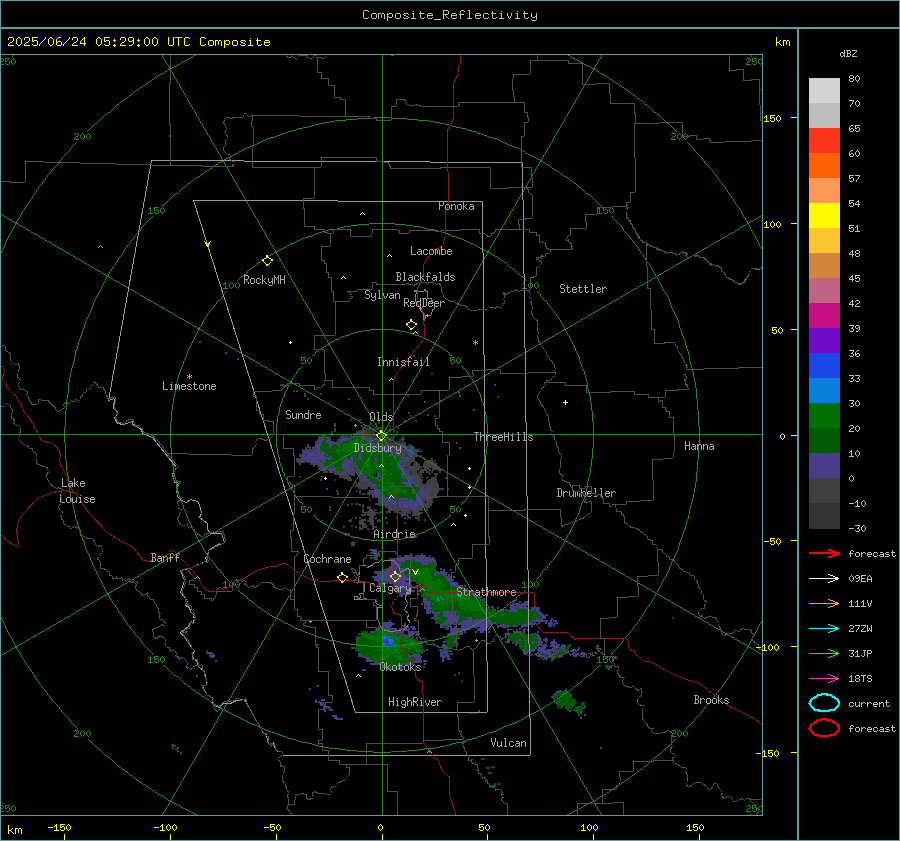This screenshot has width=900, height=841.
Task: Click the green 31JP arrow icon
Action: click(824, 653)
